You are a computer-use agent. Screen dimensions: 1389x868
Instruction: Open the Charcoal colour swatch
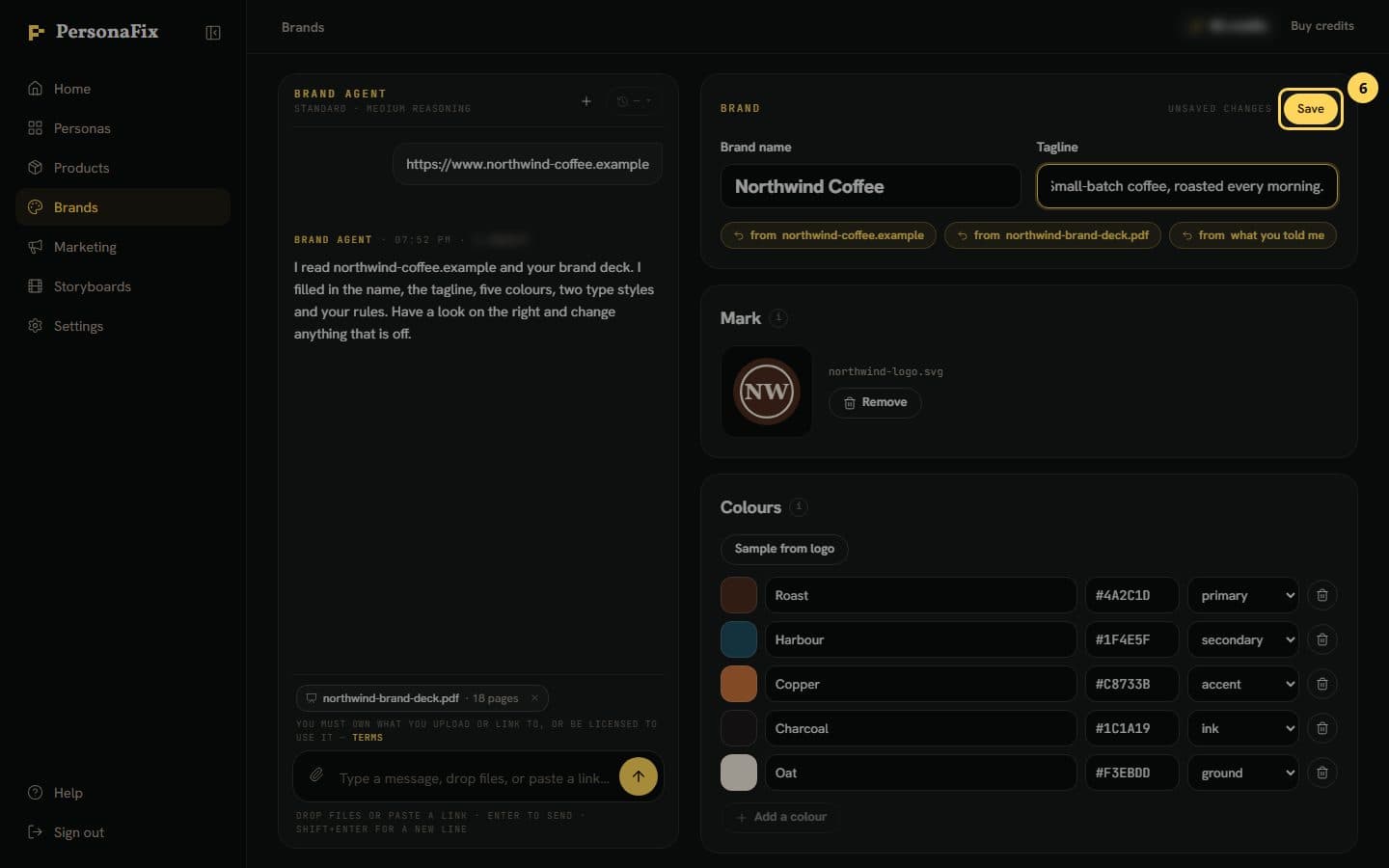[x=739, y=728]
